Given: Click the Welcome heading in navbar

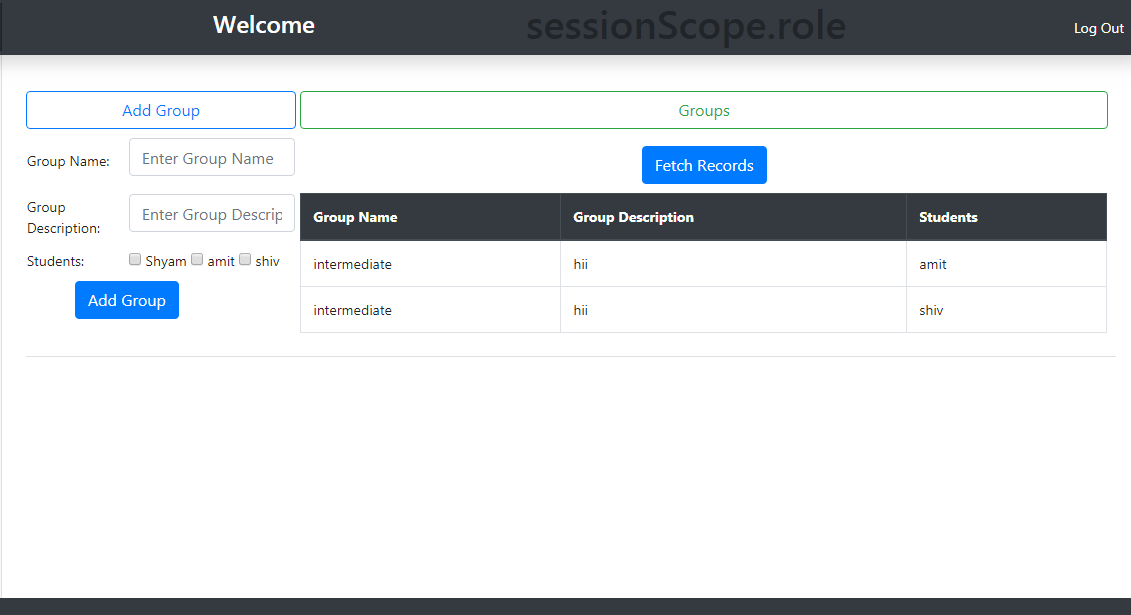Looking at the screenshot, I should click(x=264, y=25).
